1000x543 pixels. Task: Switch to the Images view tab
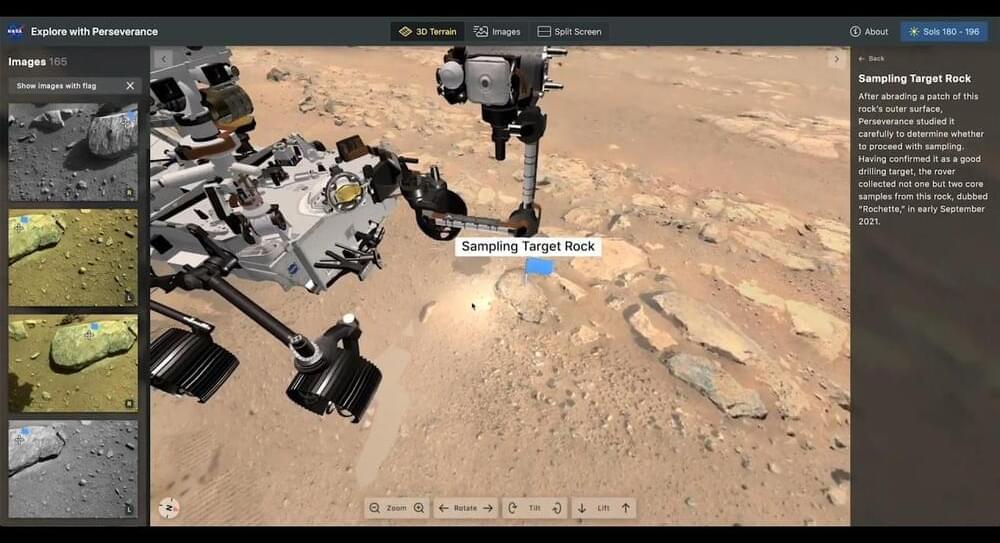click(x=497, y=31)
